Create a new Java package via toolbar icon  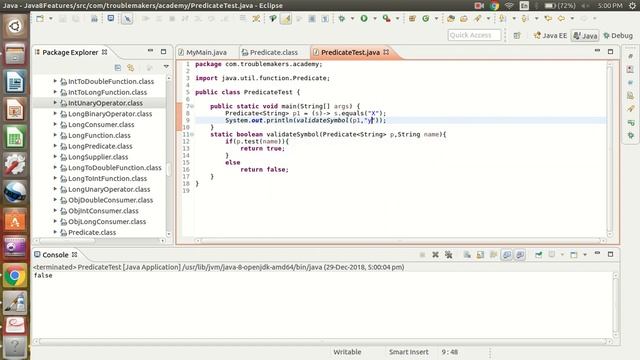[412, 19]
